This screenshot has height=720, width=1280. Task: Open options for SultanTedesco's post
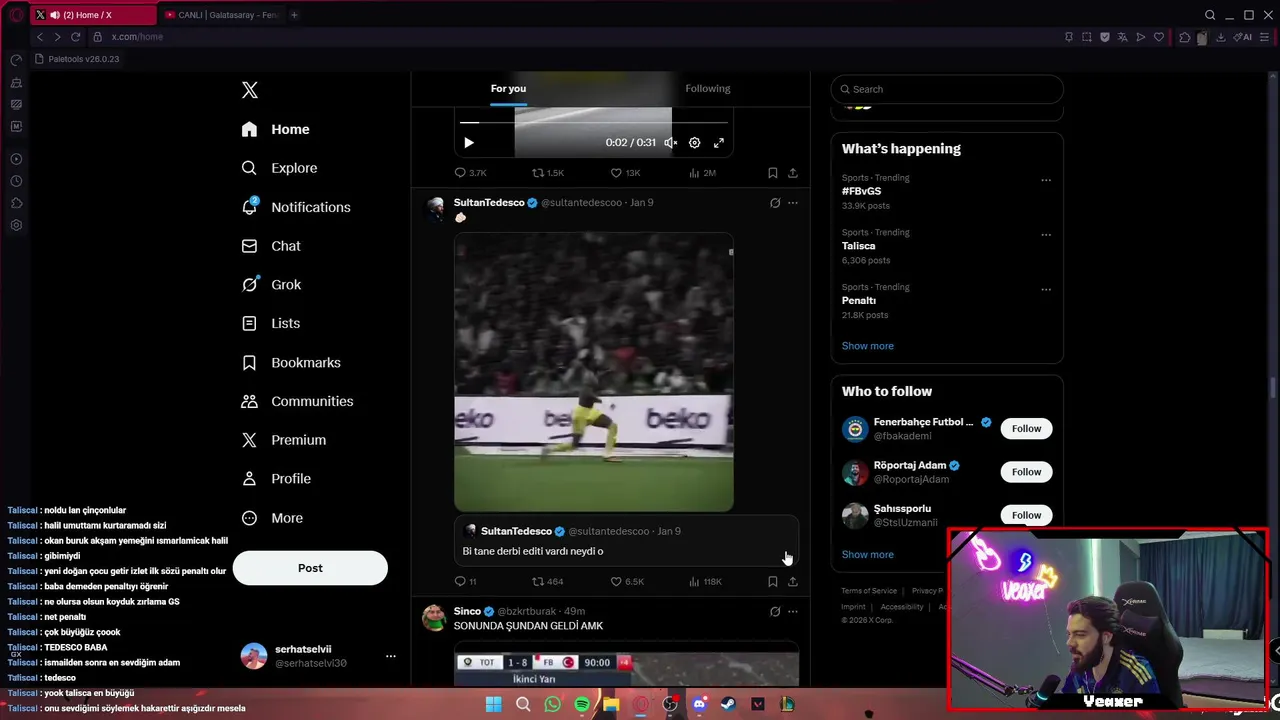pos(793,203)
